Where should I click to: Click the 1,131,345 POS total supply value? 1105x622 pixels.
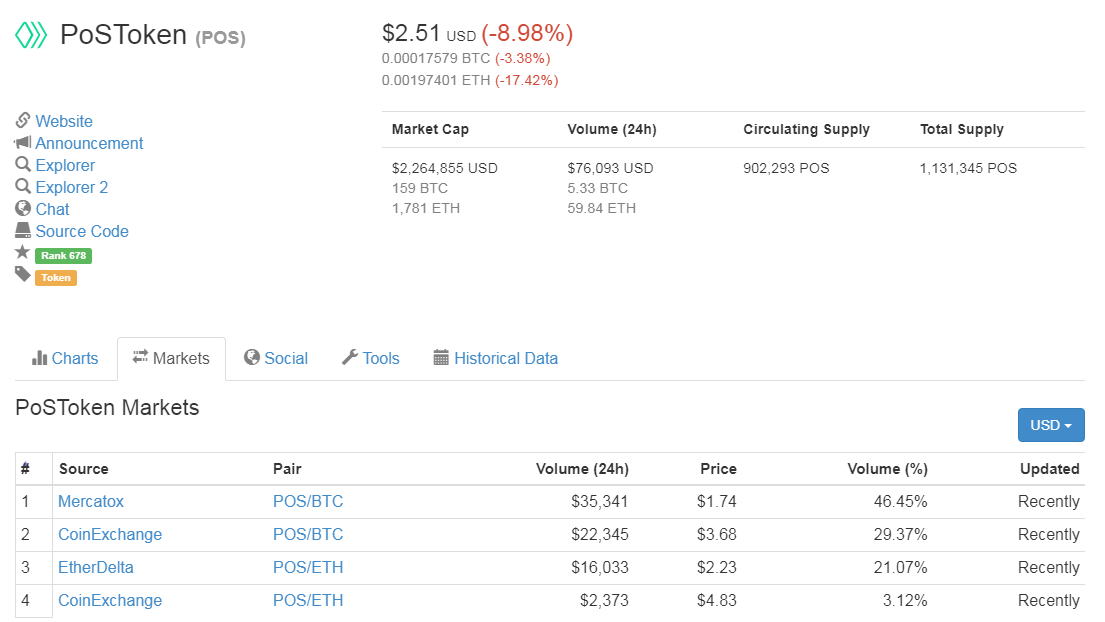(x=968, y=168)
